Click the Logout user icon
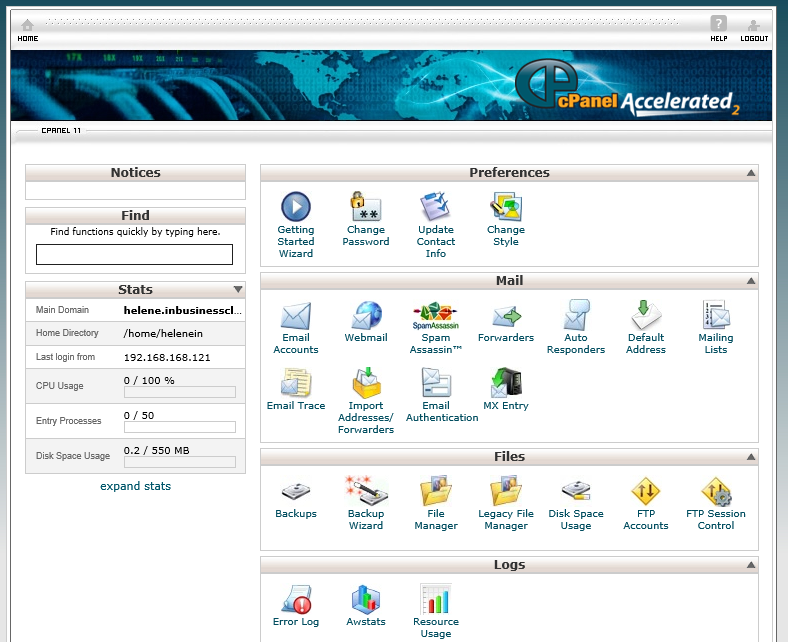788x642 pixels. (x=753, y=25)
